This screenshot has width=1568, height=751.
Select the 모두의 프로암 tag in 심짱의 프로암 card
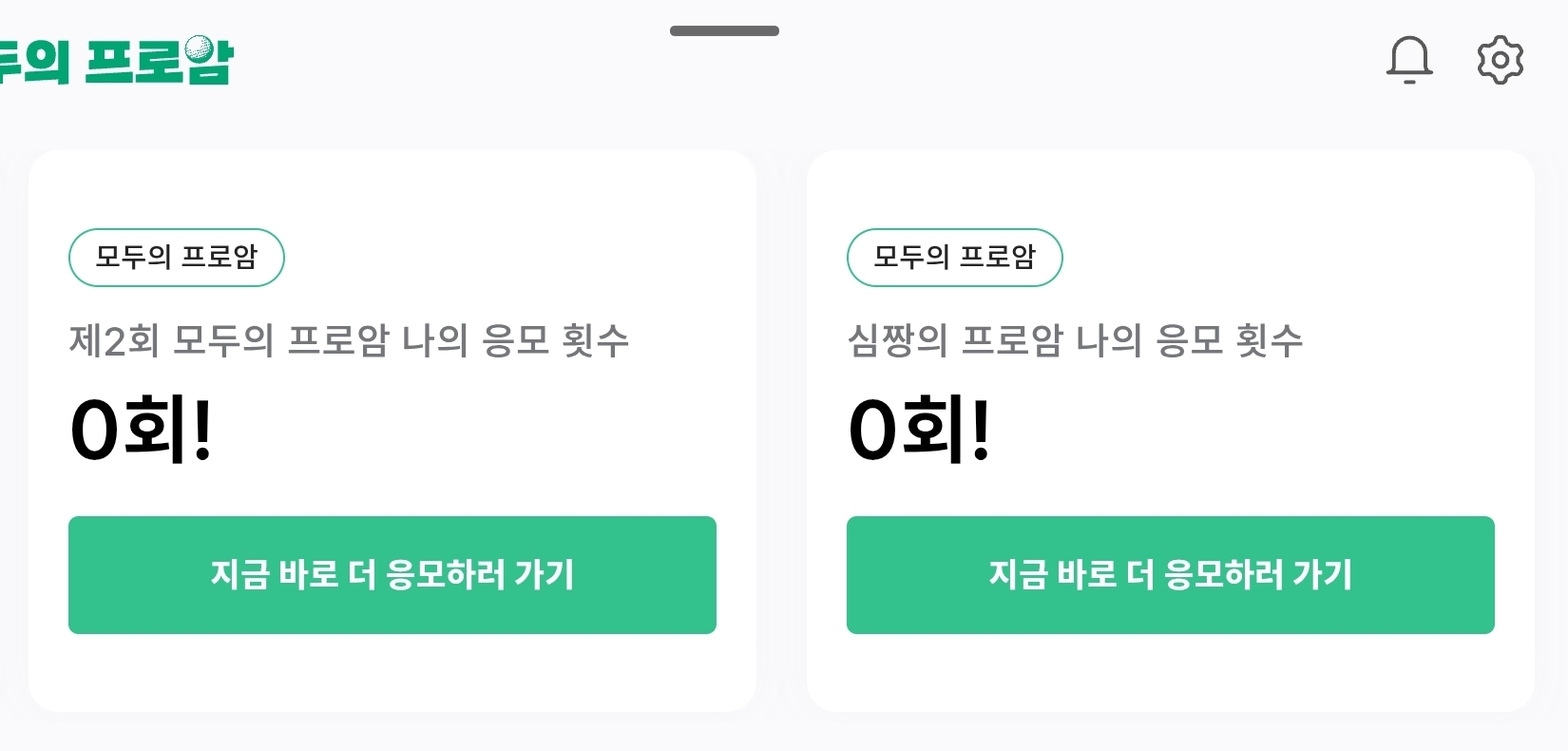click(954, 258)
